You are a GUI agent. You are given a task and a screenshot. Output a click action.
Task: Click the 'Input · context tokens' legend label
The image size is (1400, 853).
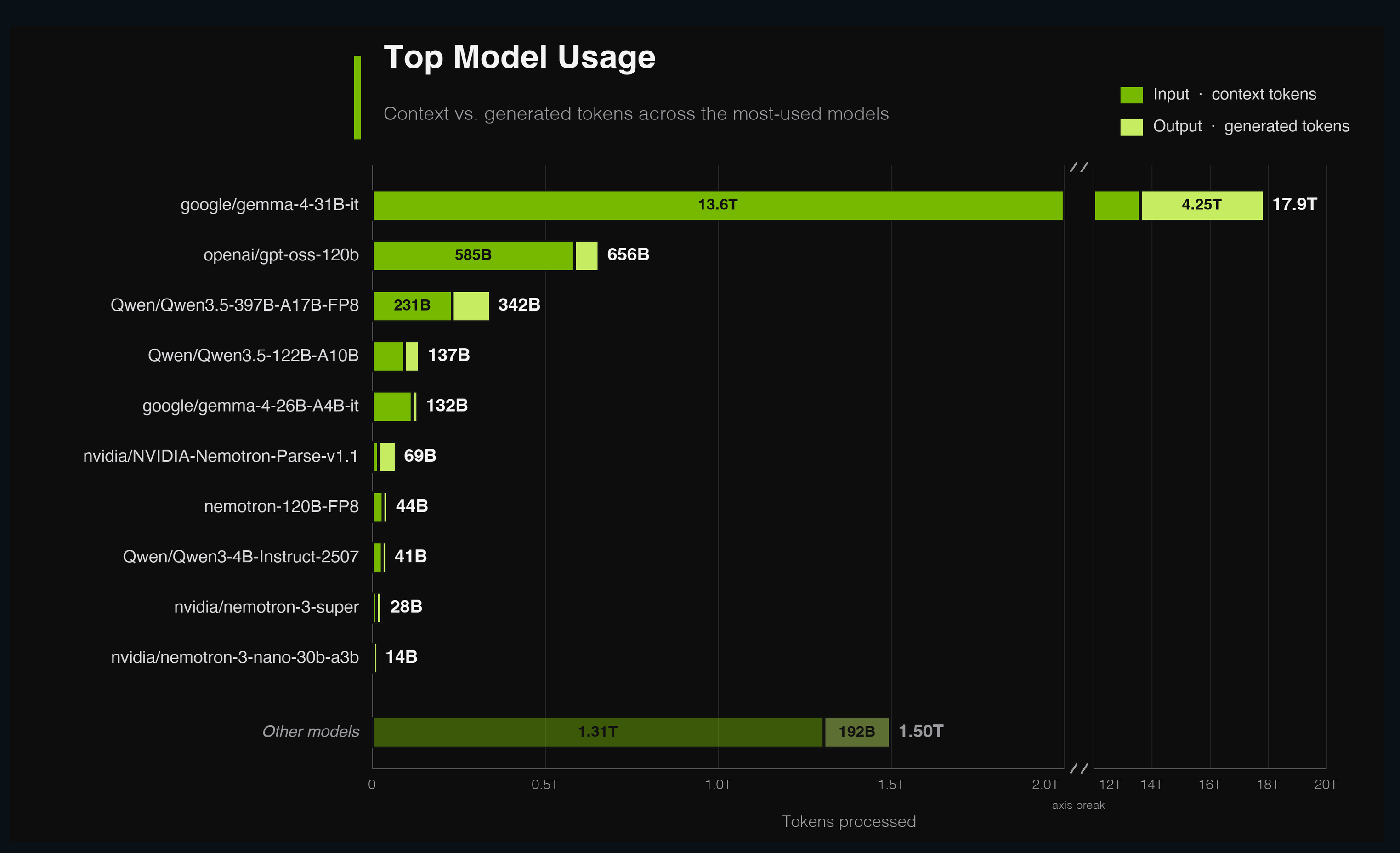click(1235, 94)
